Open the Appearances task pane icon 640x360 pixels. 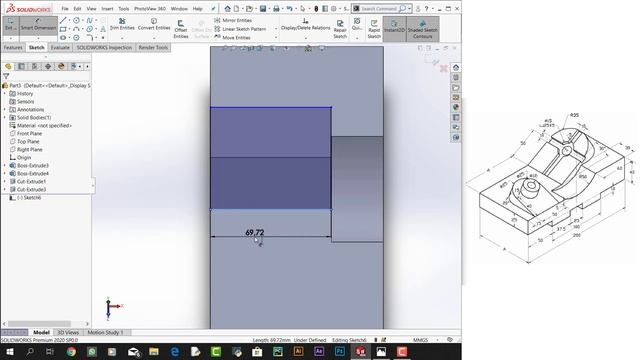coord(456,107)
